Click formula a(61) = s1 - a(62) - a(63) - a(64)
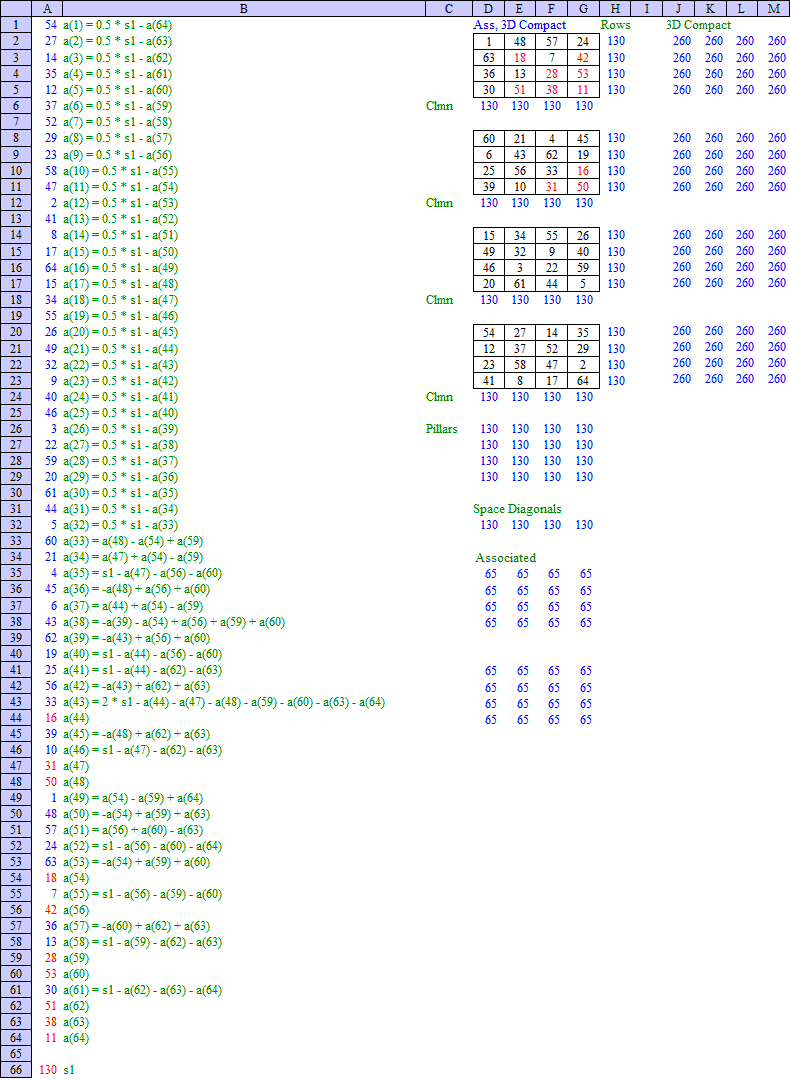This screenshot has width=790, height=1080. point(142,990)
